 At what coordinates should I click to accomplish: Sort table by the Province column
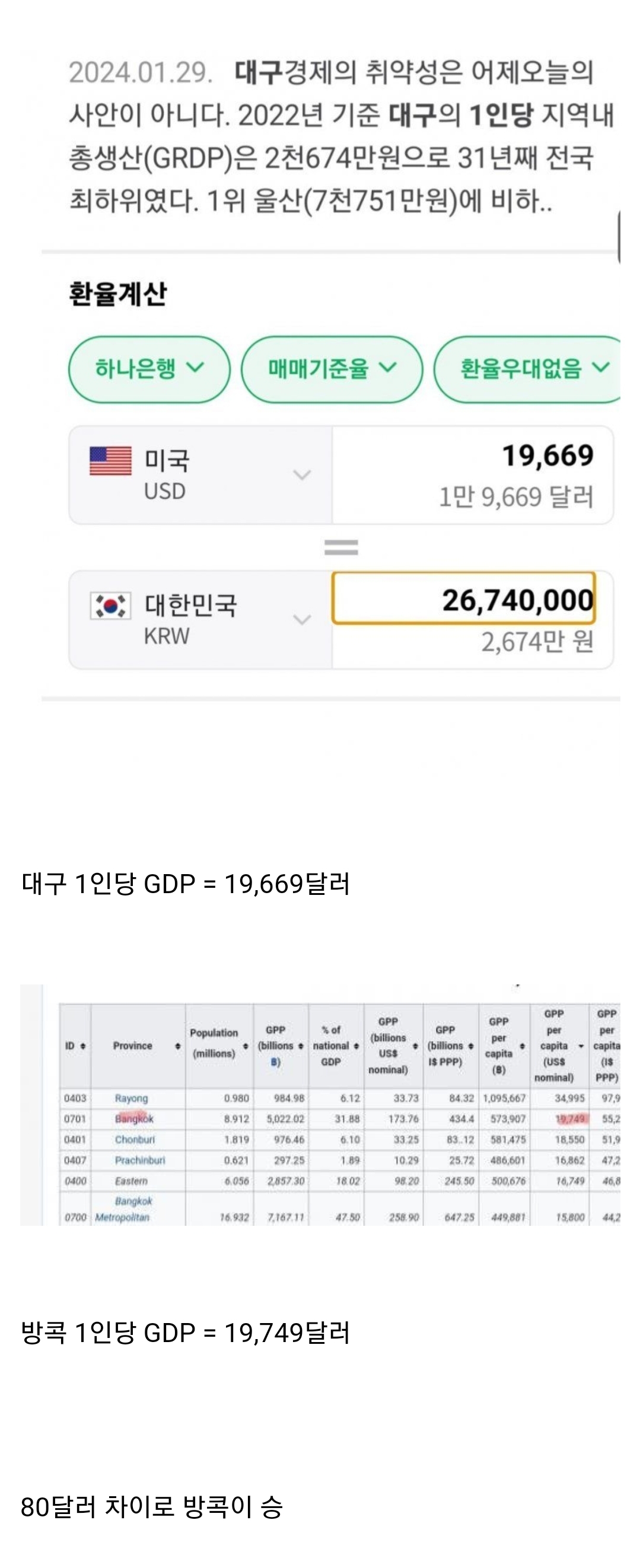pyautogui.click(x=178, y=1046)
